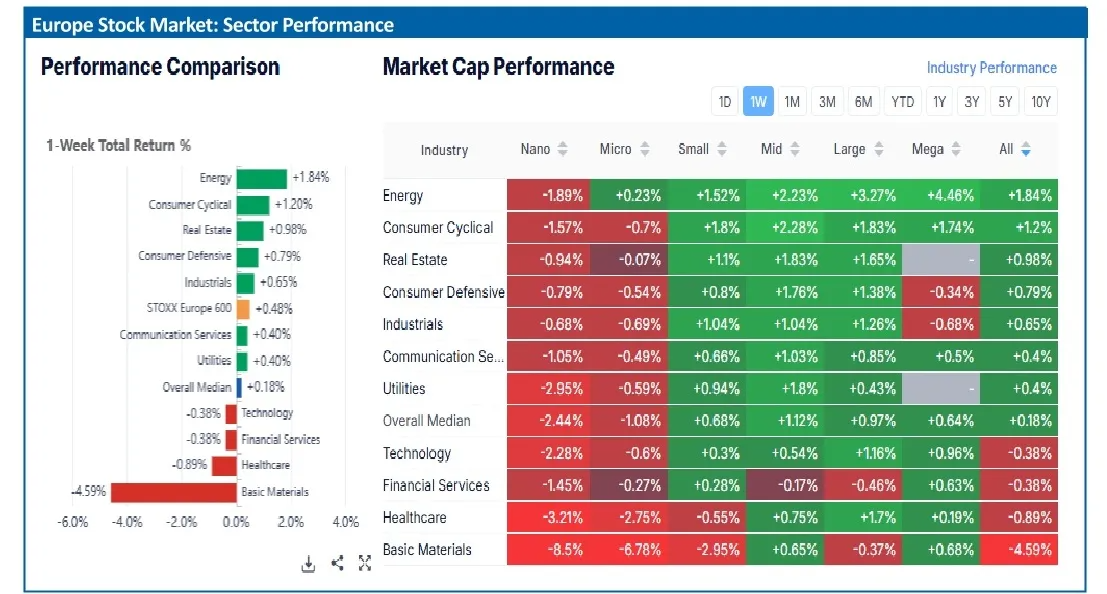The height and width of the screenshot is (594, 1107).
Task: Sort table by Nano column arrows
Action: point(562,149)
